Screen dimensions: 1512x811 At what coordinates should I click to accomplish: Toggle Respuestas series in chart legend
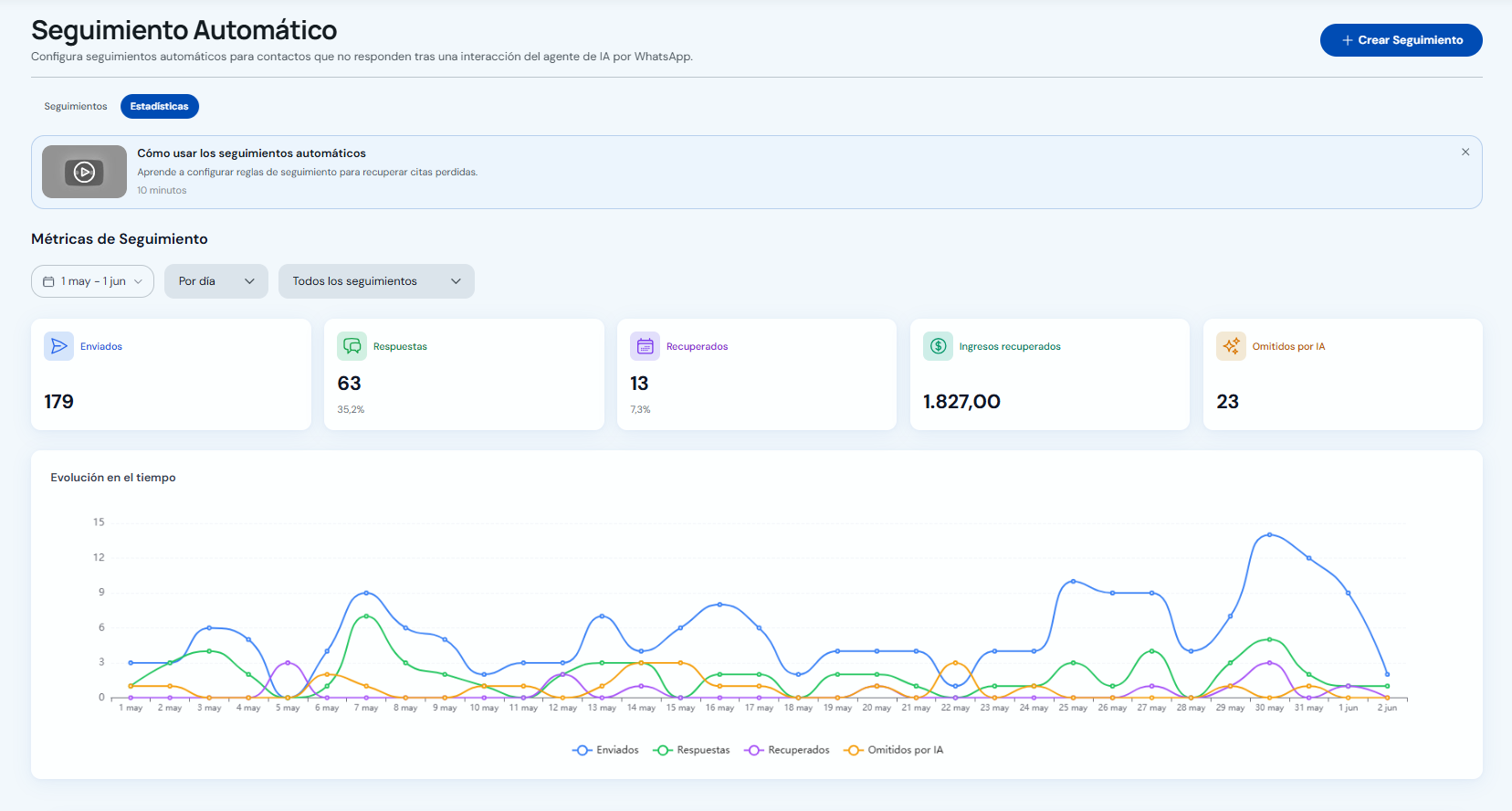coord(691,750)
